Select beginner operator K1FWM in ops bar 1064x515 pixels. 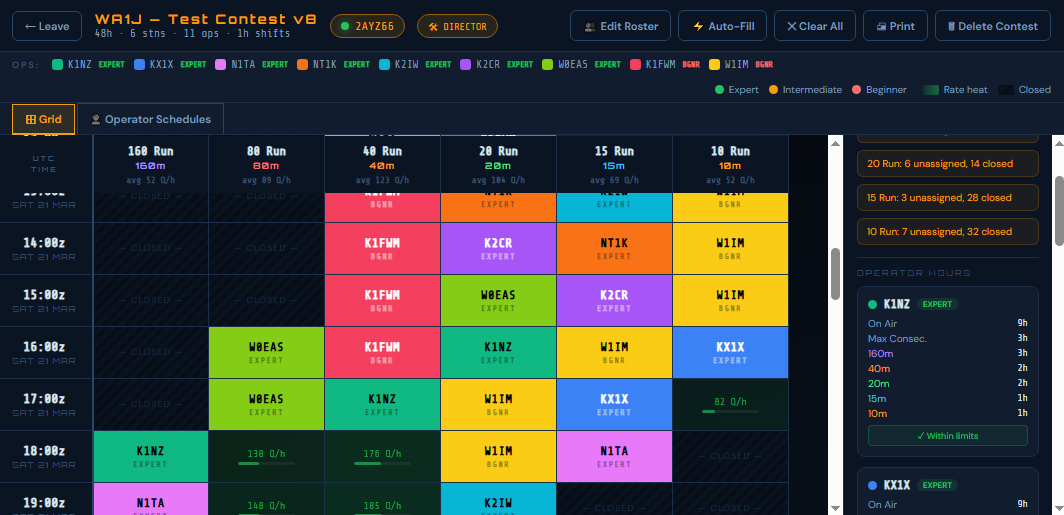point(664,64)
